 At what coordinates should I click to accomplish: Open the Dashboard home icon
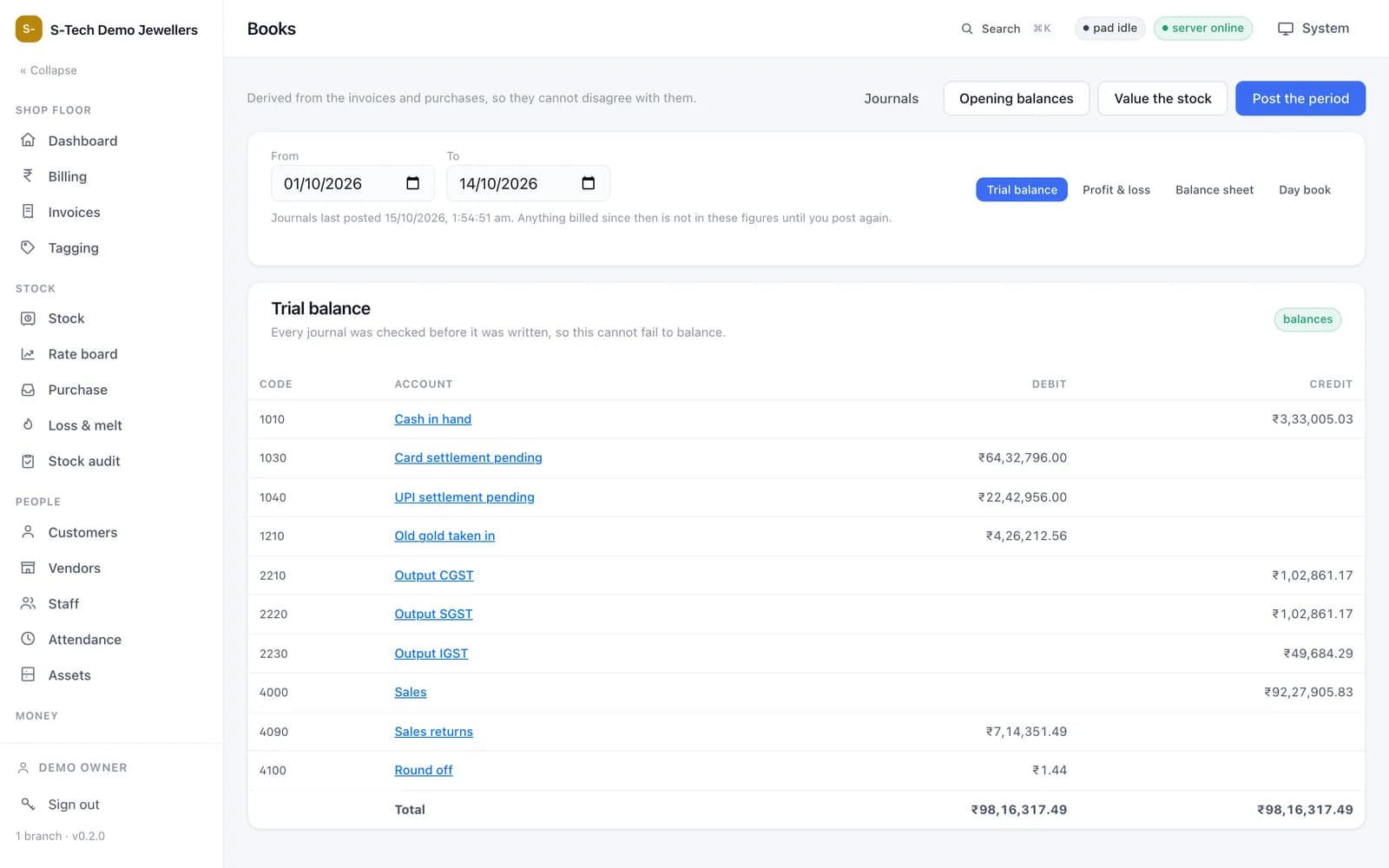click(28, 140)
